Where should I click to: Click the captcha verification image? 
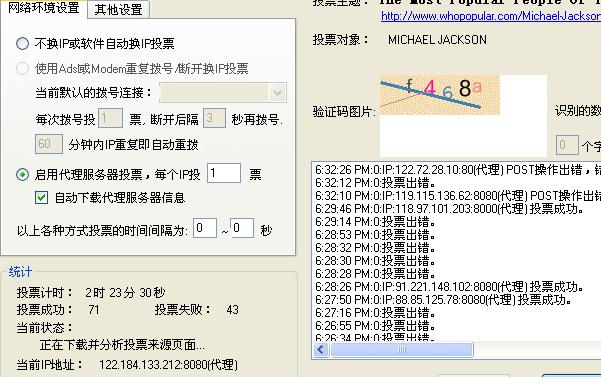440,95
